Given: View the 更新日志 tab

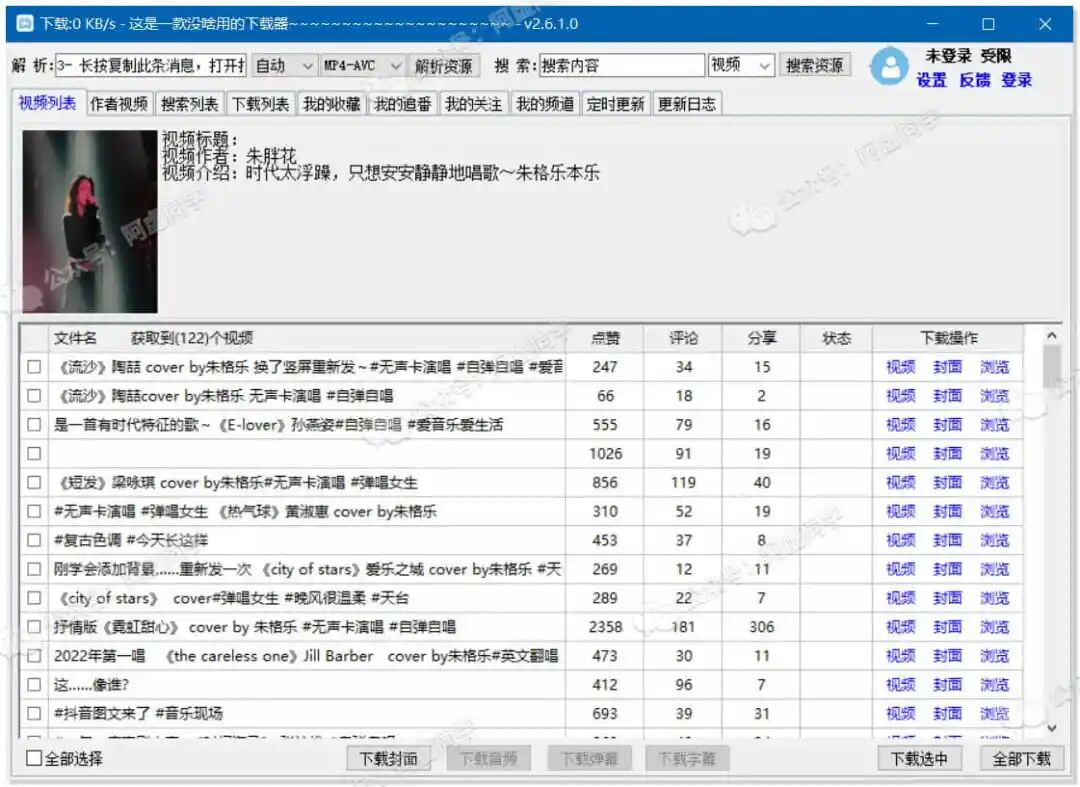Looking at the screenshot, I should [x=687, y=104].
